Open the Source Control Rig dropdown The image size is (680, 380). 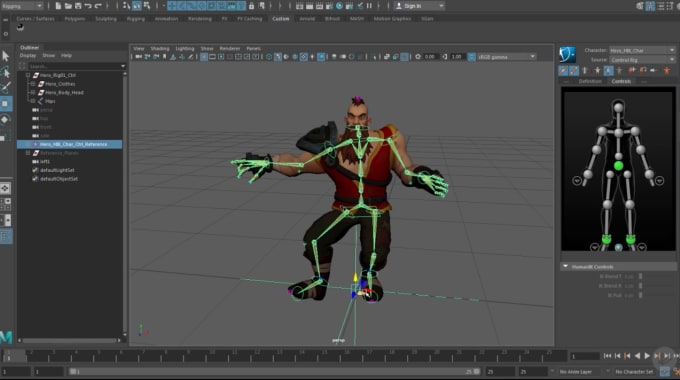coord(642,59)
